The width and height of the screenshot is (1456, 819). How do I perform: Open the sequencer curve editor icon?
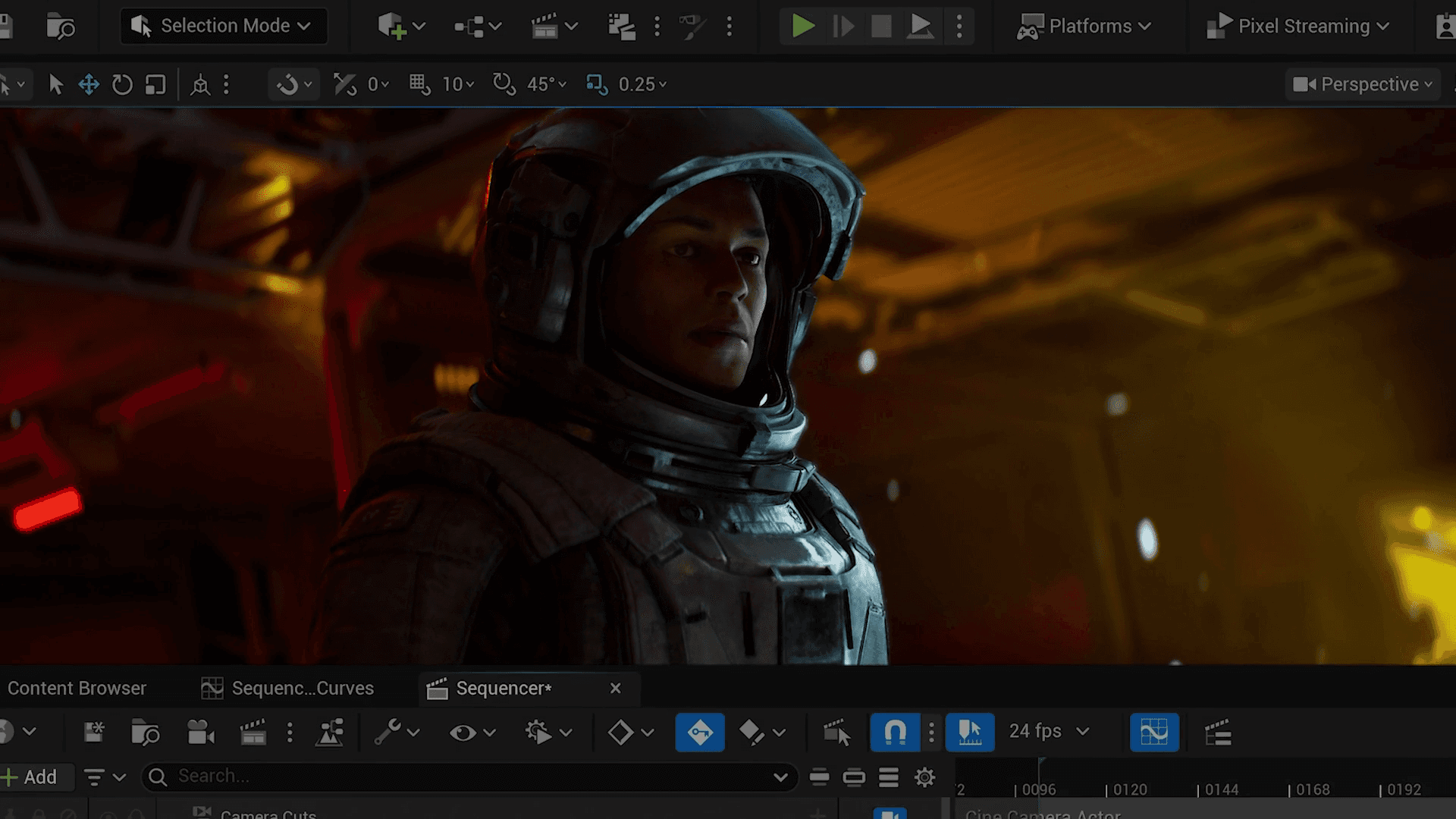(x=1154, y=732)
